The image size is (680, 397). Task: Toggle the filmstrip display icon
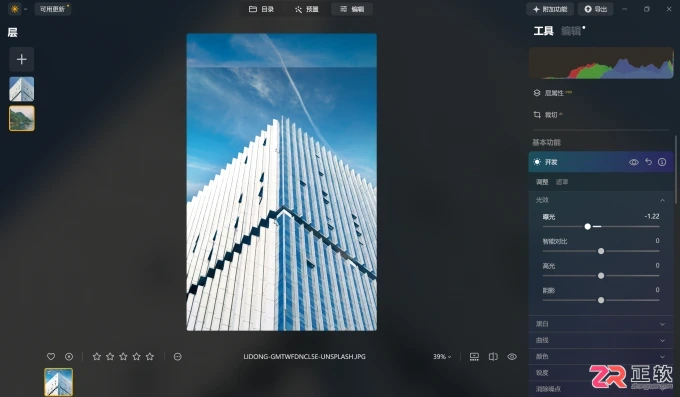pos(474,357)
